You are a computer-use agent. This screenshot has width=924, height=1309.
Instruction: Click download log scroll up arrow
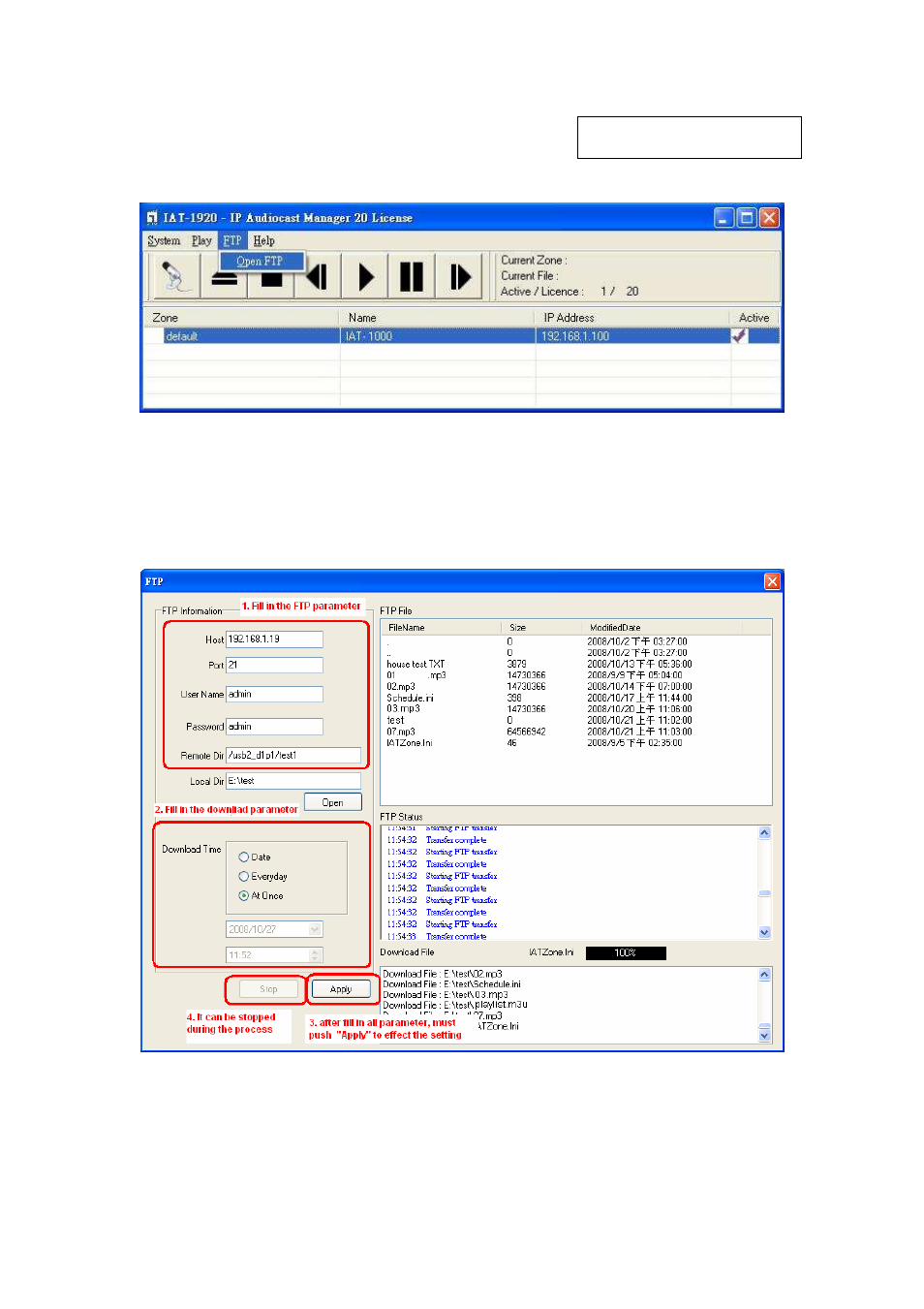(764, 975)
